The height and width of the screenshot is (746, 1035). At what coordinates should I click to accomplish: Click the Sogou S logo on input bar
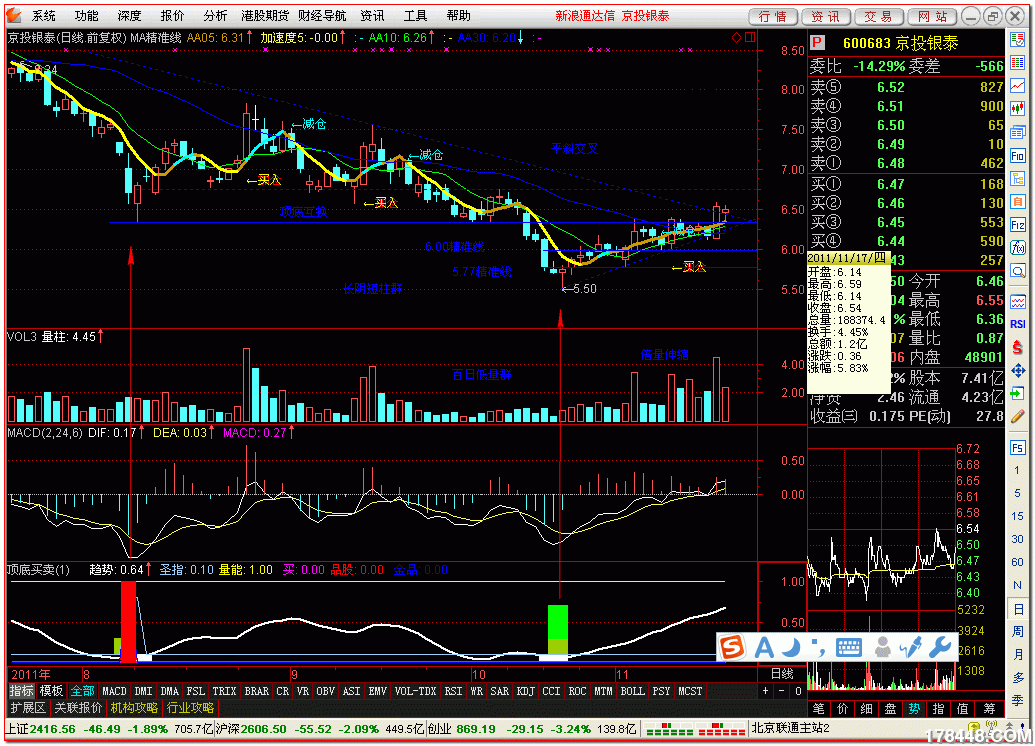pyautogui.click(x=732, y=647)
